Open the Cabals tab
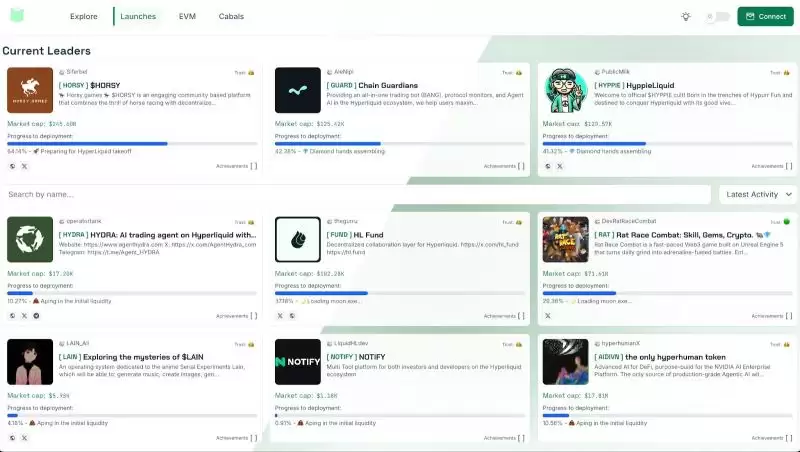 (x=231, y=16)
